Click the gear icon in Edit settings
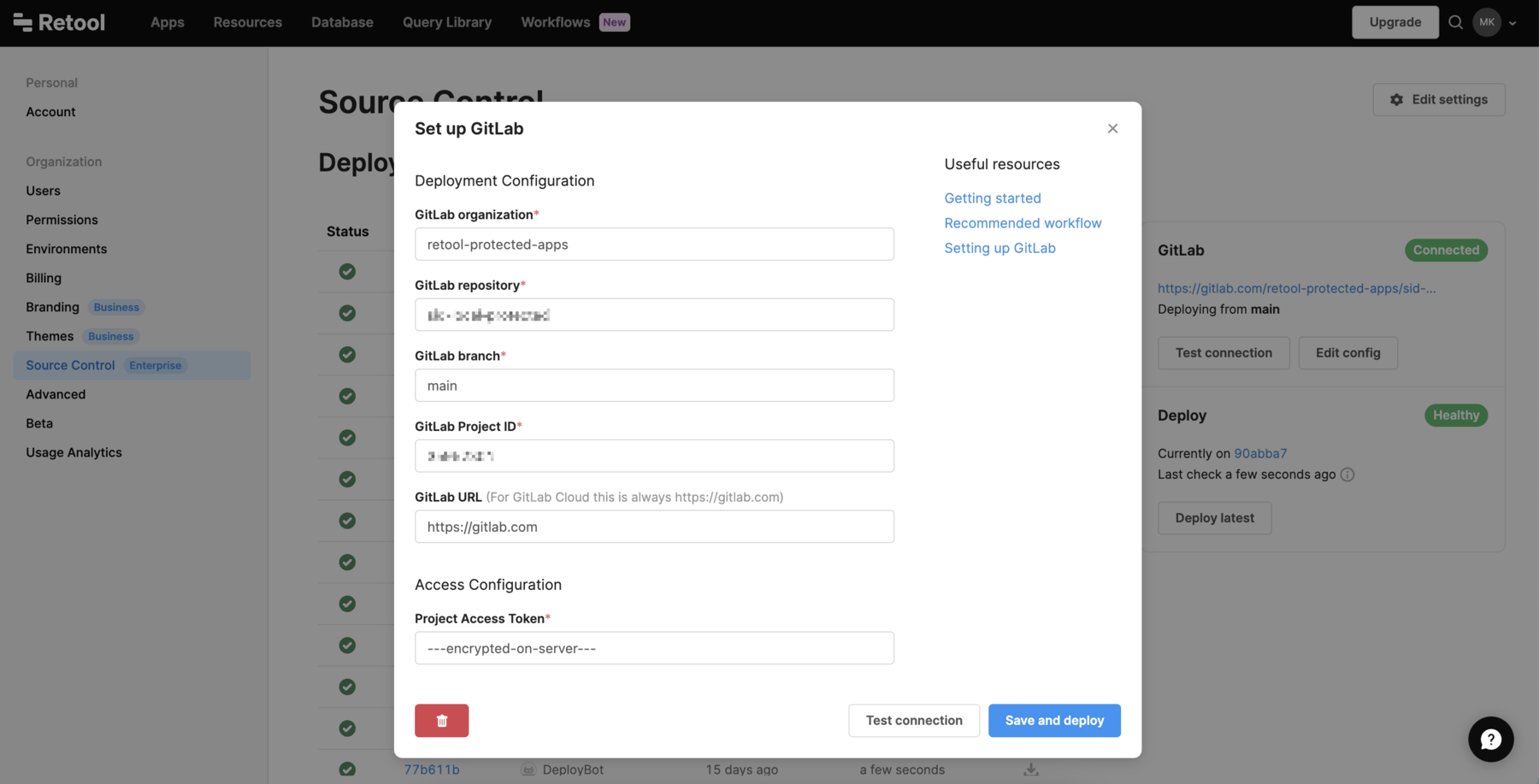 (1396, 100)
